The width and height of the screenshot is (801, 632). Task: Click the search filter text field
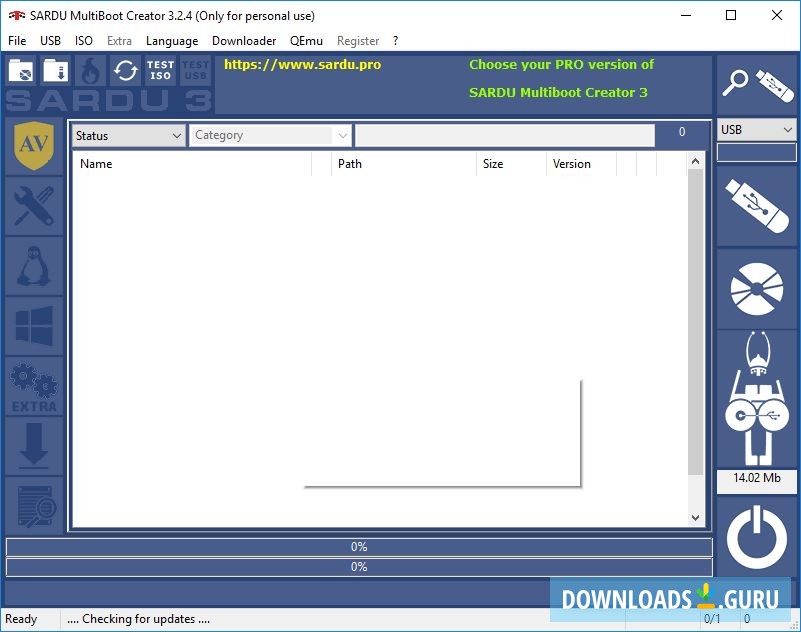pyautogui.click(x=505, y=136)
